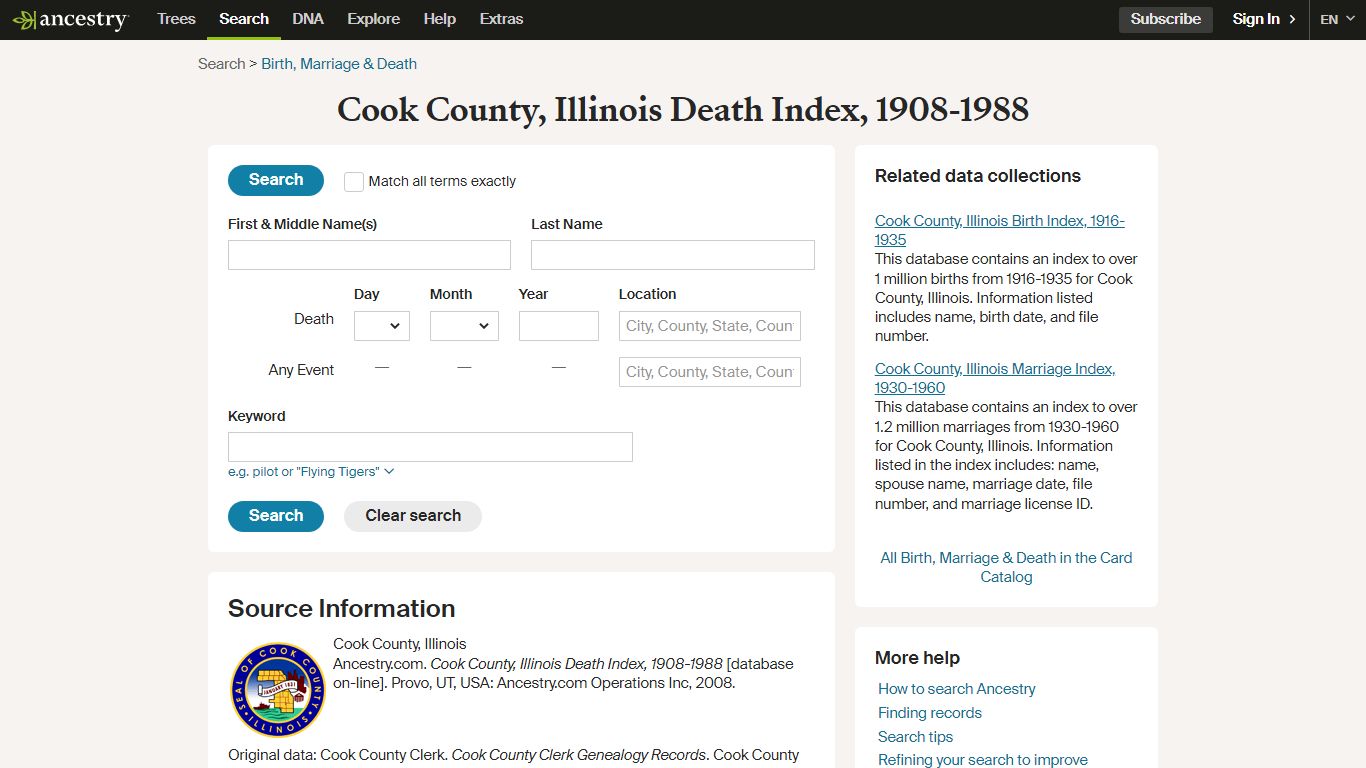The image size is (1366, 768).
Task: Click the top Search button in form
Action: (276, 180)
